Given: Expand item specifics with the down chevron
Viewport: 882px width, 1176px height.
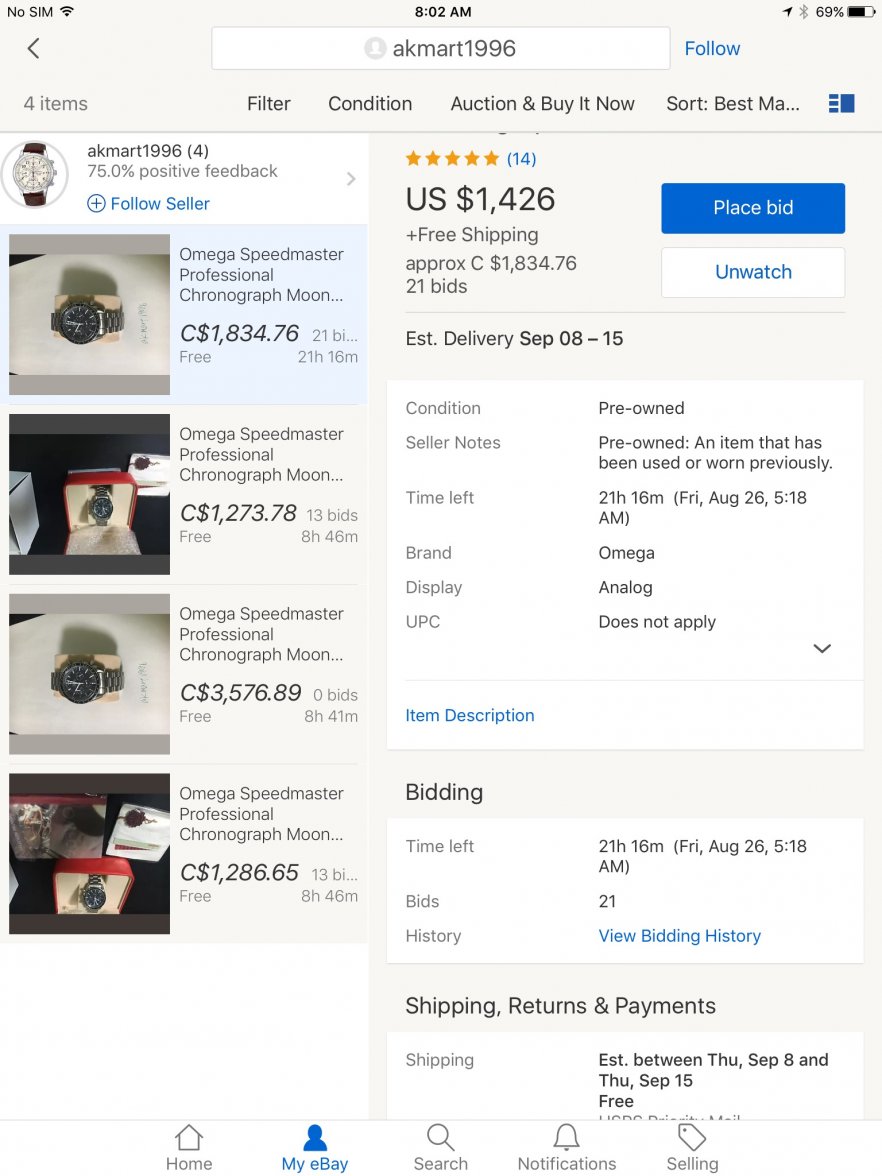Looking at the screenshot, I should (822, 648).
